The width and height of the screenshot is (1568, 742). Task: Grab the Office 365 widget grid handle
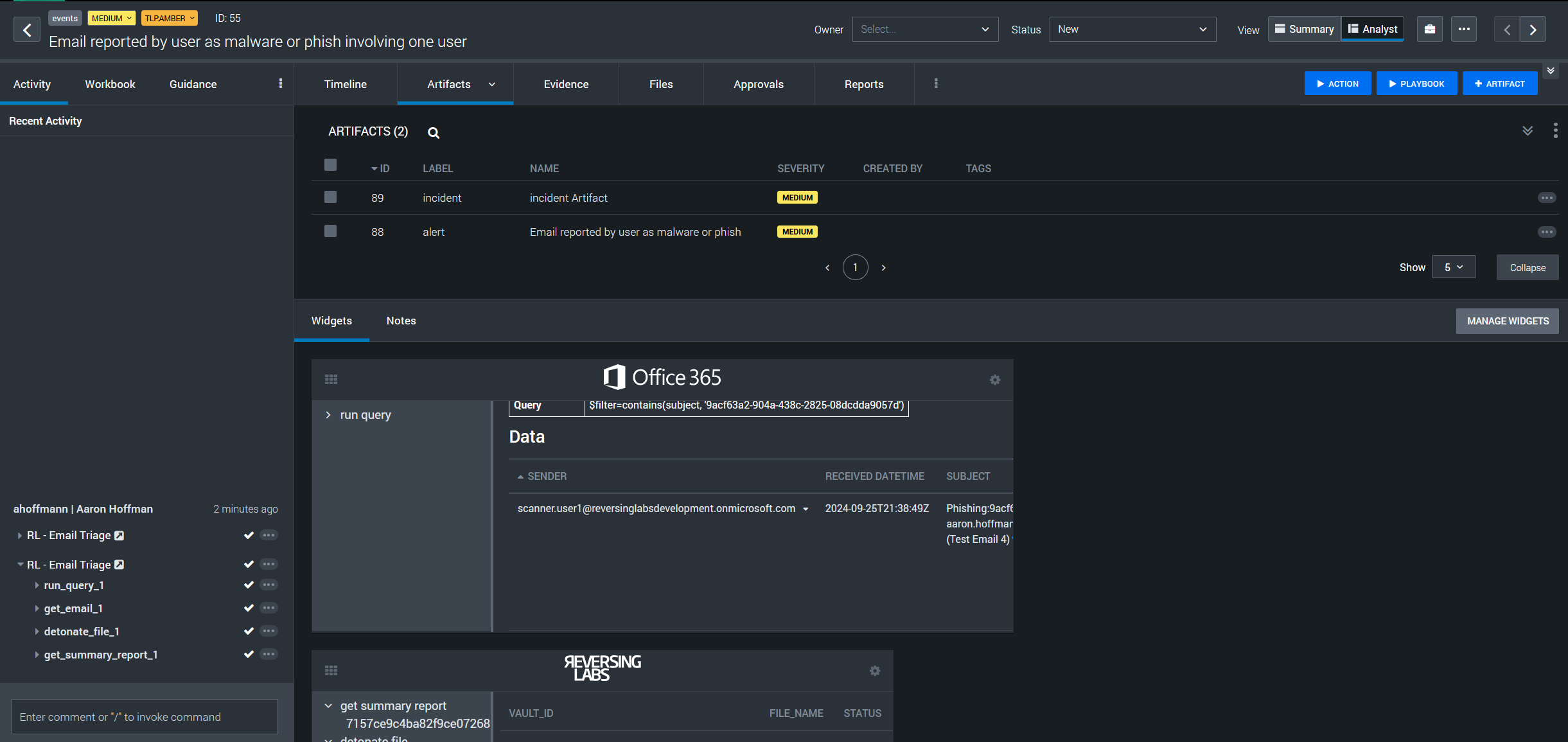pos(331,380)
